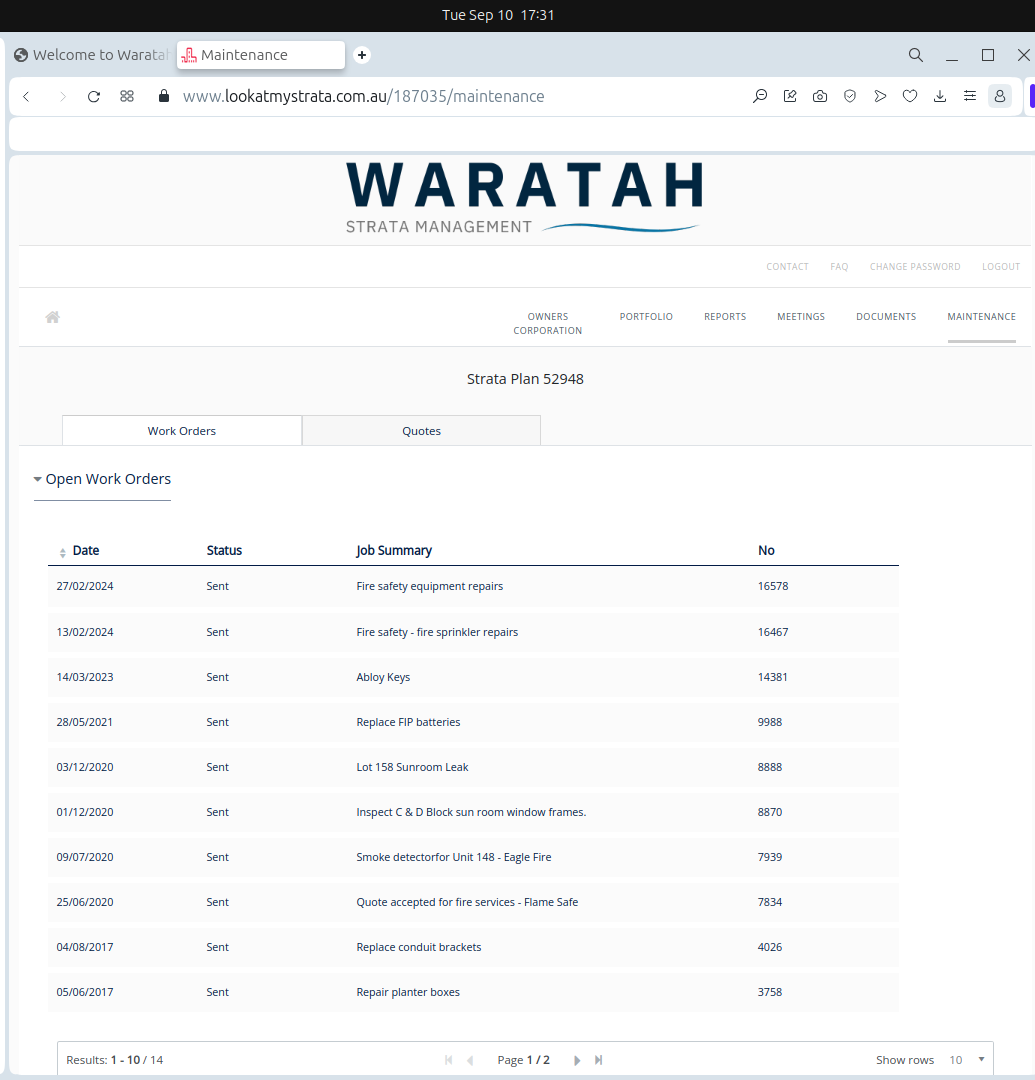Select the Fire safety equipment repairs row

point(473,586)
